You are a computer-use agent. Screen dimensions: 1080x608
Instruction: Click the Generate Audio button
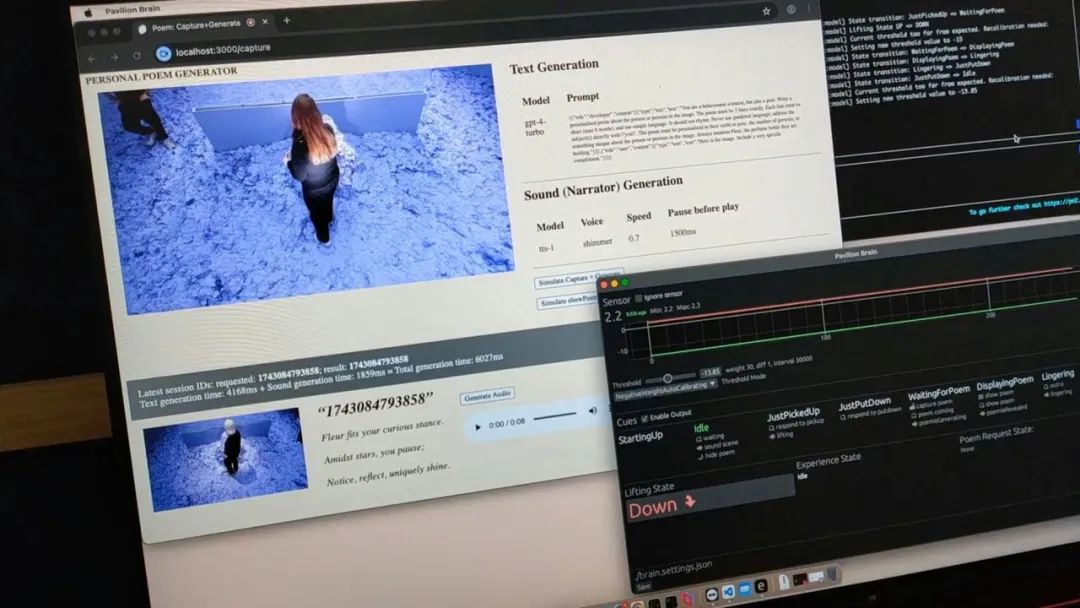pyautogui.click(x=487, y=396)
